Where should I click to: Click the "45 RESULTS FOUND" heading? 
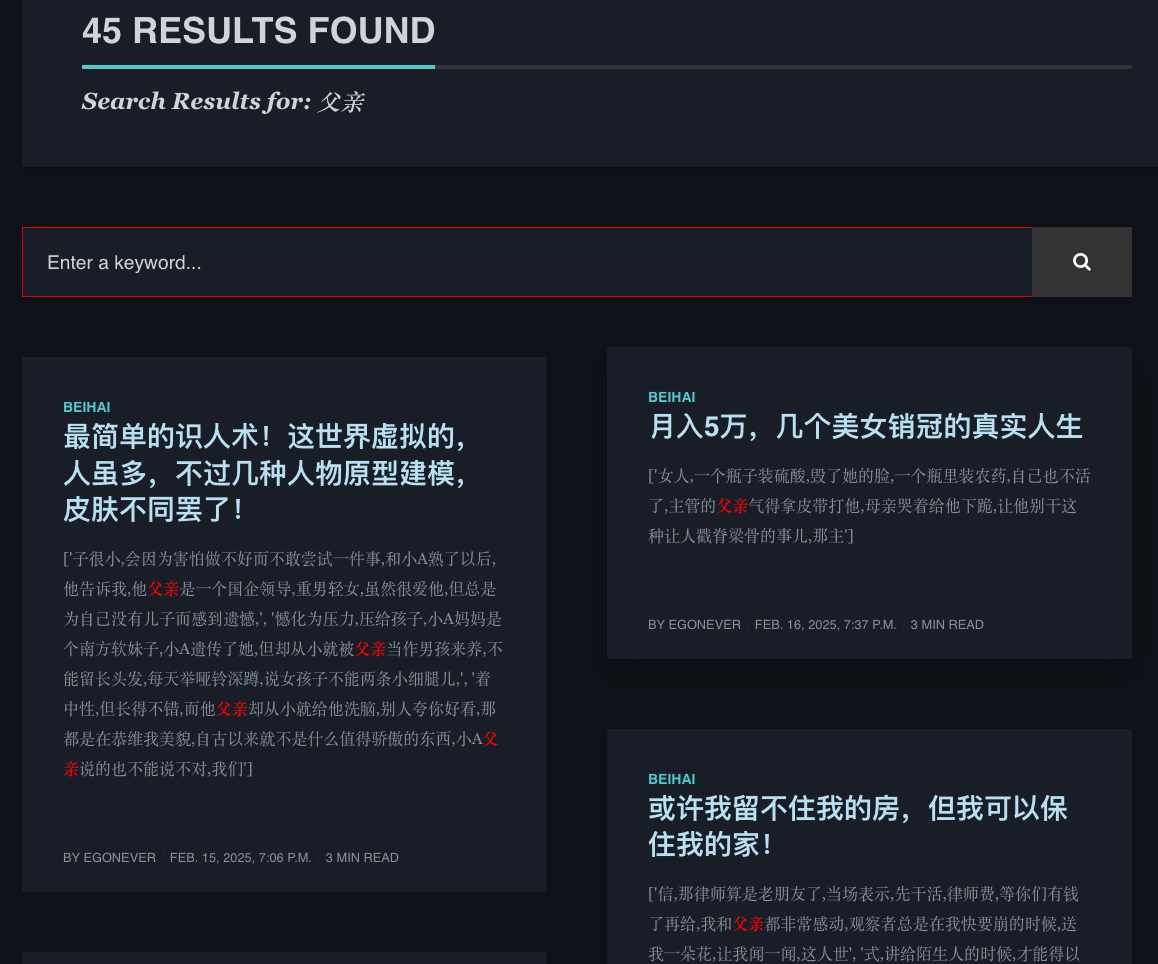[258, 31]
